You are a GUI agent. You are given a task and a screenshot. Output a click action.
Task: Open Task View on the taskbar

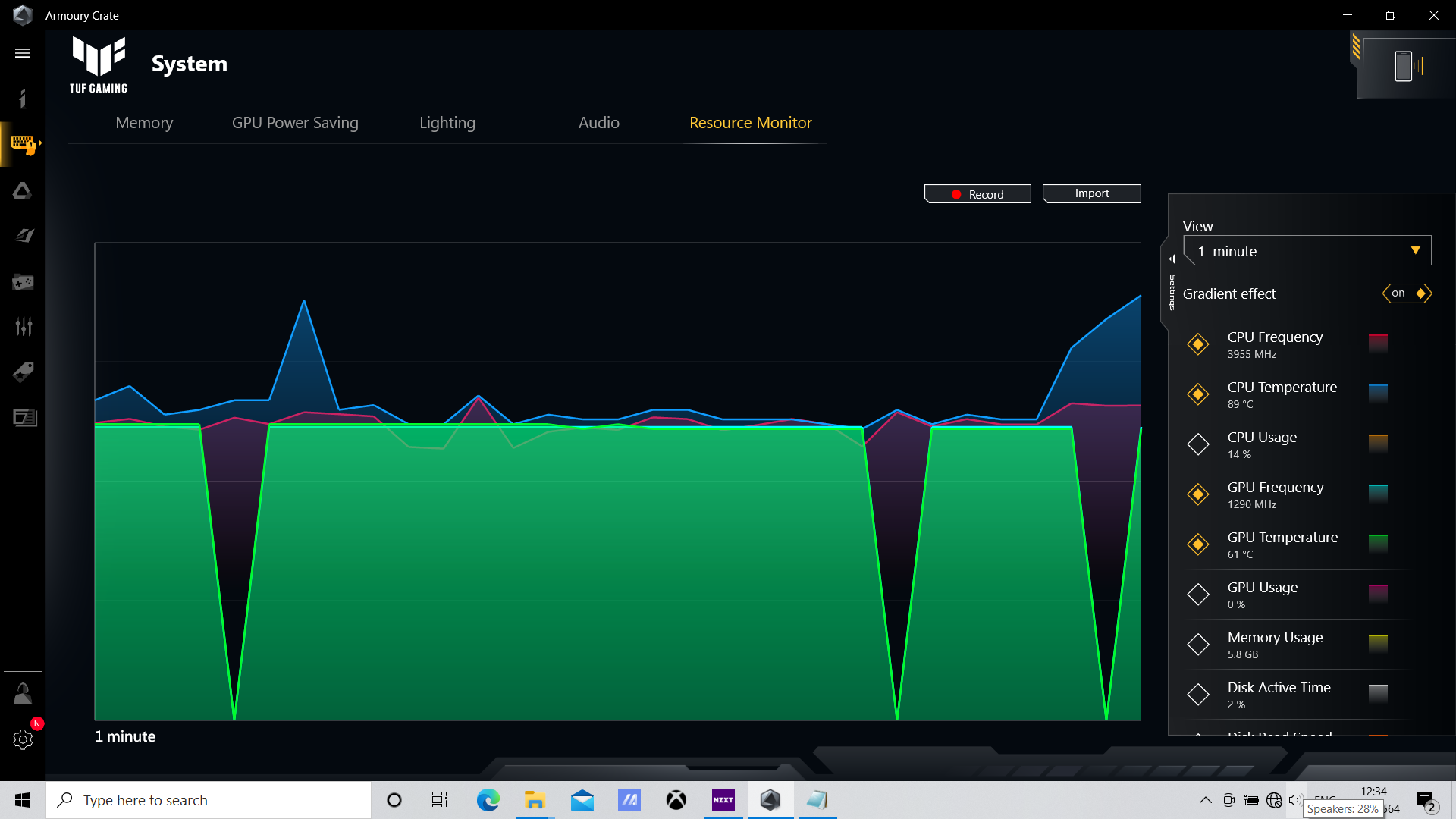(440, 800)
